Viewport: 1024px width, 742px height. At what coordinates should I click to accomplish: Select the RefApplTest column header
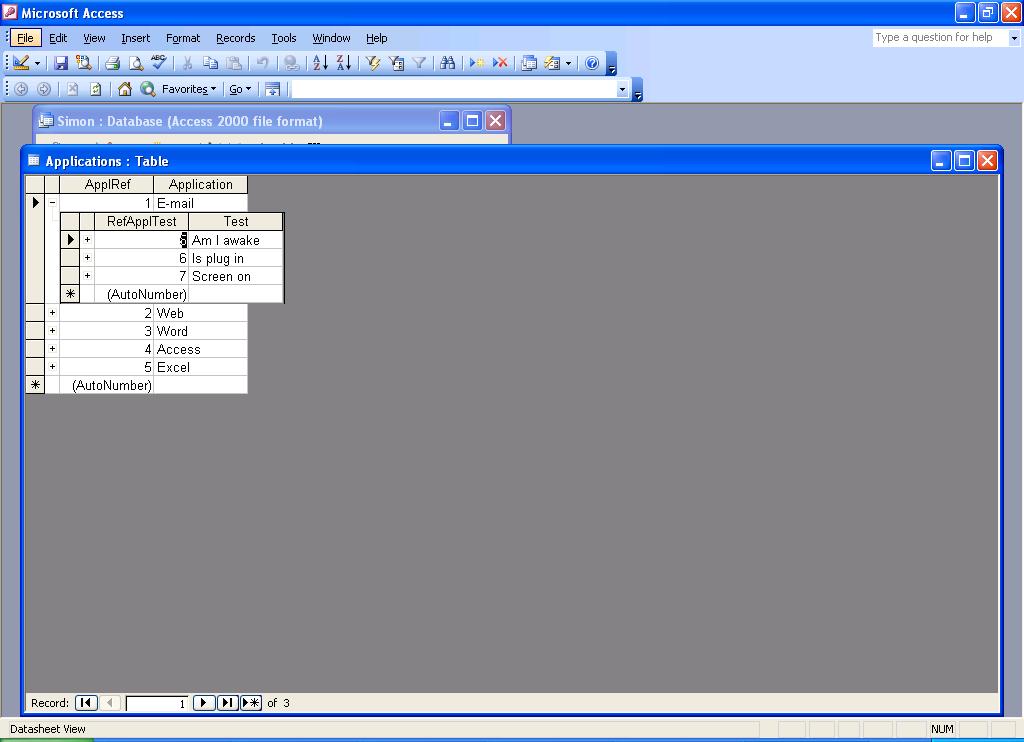click(x=141, y=221)
